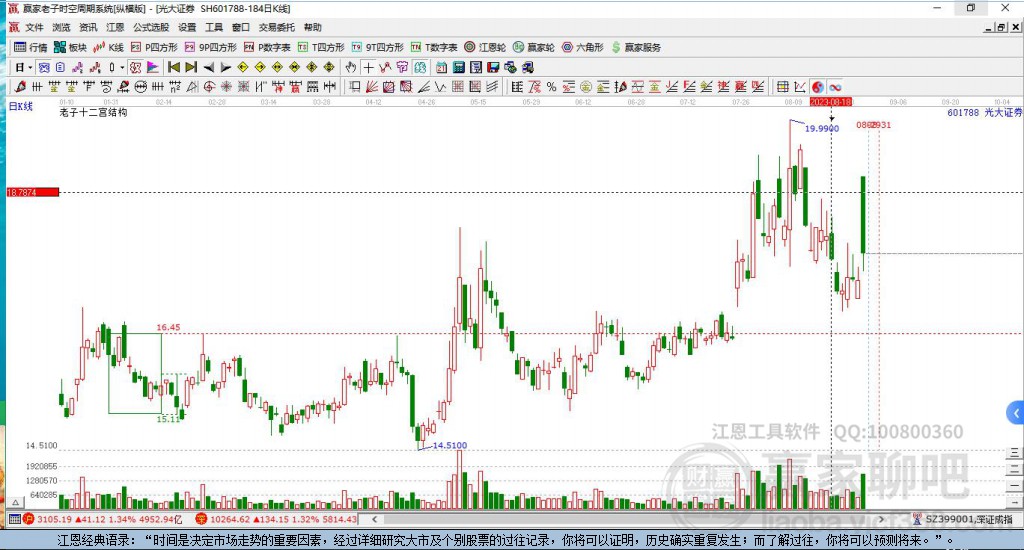The height and width of the screenshot is (550, 1024).
Task: Click the infinity loop icon
Action: [x=835, y=87]
